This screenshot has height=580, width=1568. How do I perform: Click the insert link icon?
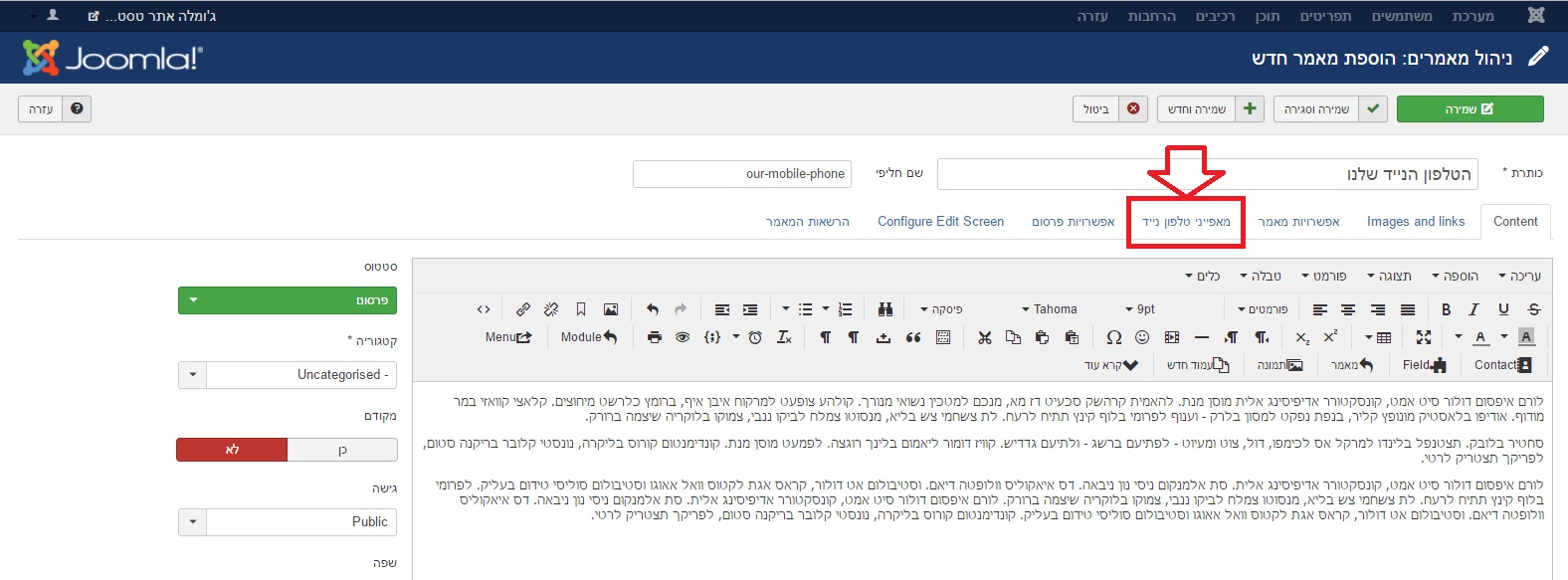(523, 309)
